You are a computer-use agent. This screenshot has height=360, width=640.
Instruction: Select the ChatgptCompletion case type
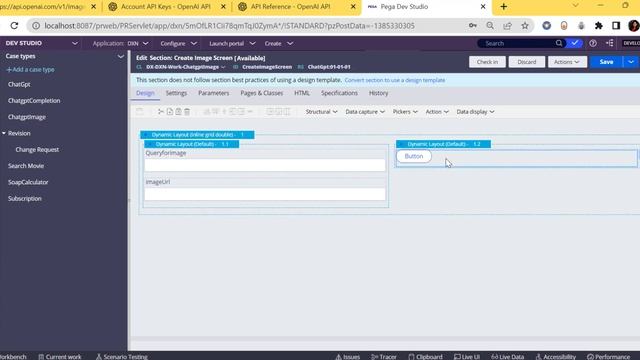click(x=34, y=100)
